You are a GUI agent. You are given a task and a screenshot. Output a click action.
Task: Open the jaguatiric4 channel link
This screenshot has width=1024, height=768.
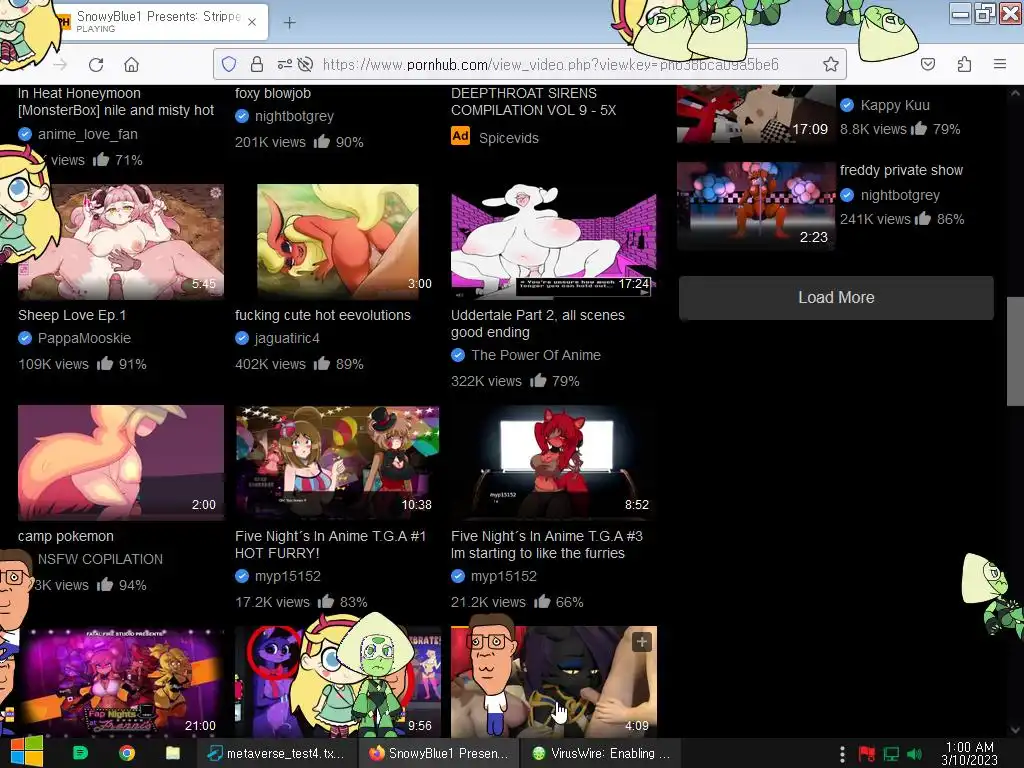[x=287, y=338]
